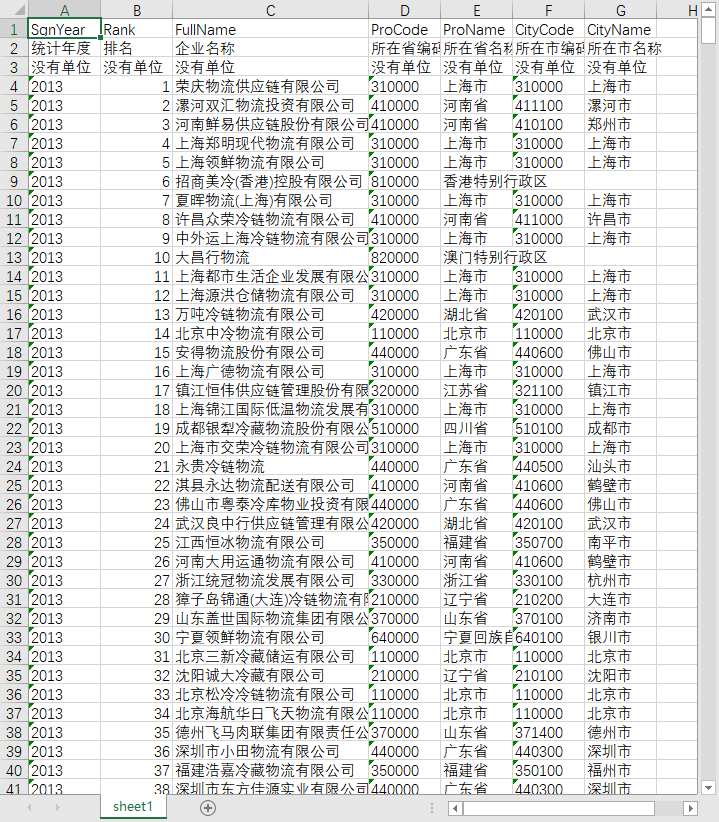Select cell 安得物流股份有限公司
This screenshot has height=822, width=719.
pyautogui.click(x=270, y=352)
